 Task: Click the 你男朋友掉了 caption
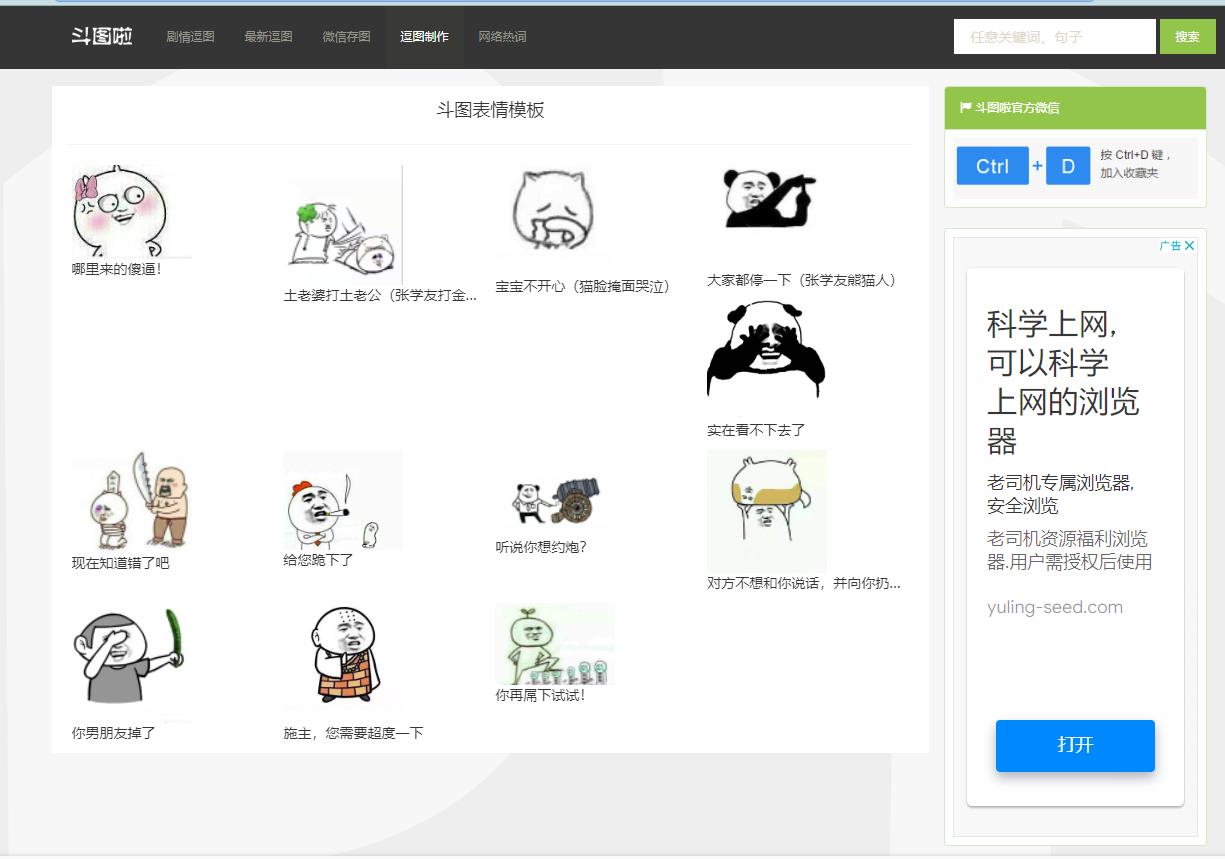(x=114, y=733)
